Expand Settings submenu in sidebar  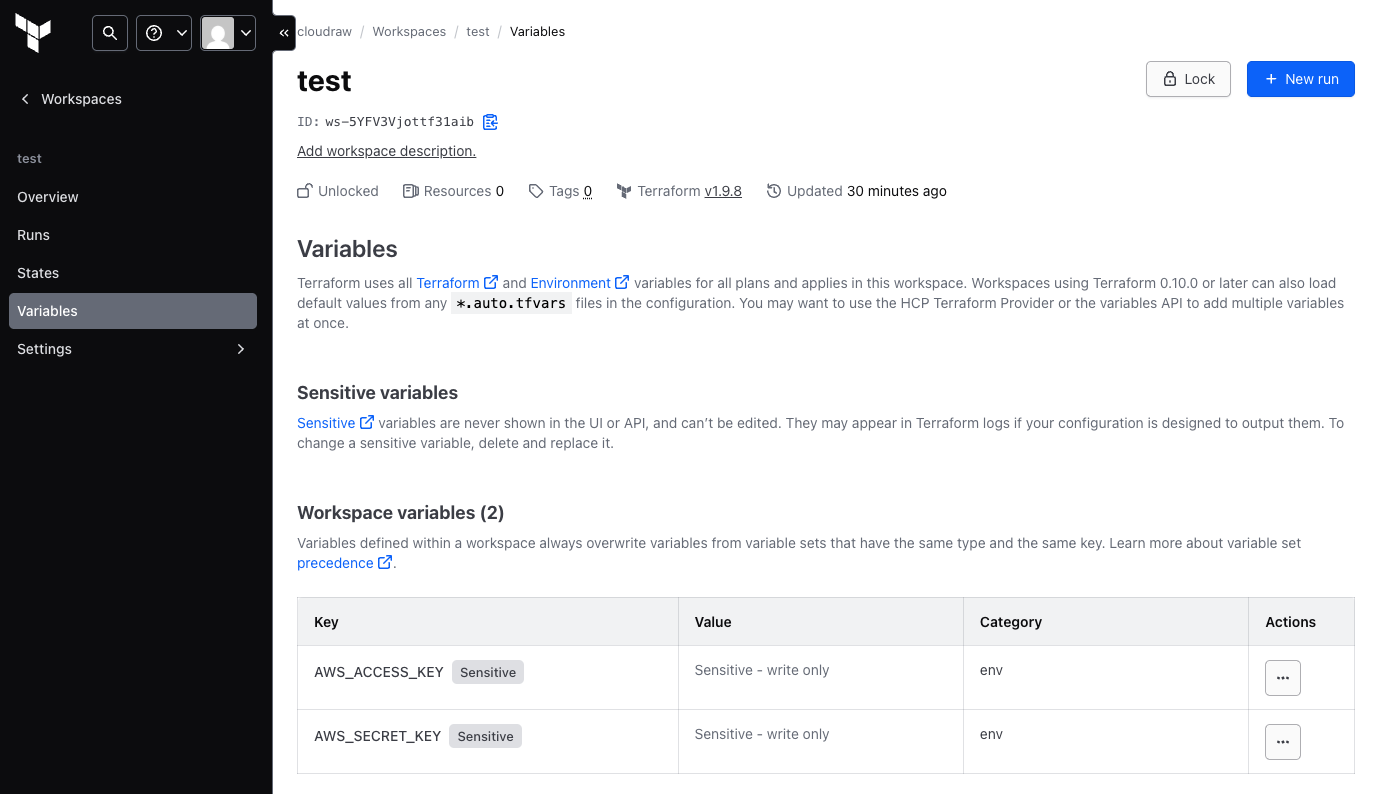133,349
